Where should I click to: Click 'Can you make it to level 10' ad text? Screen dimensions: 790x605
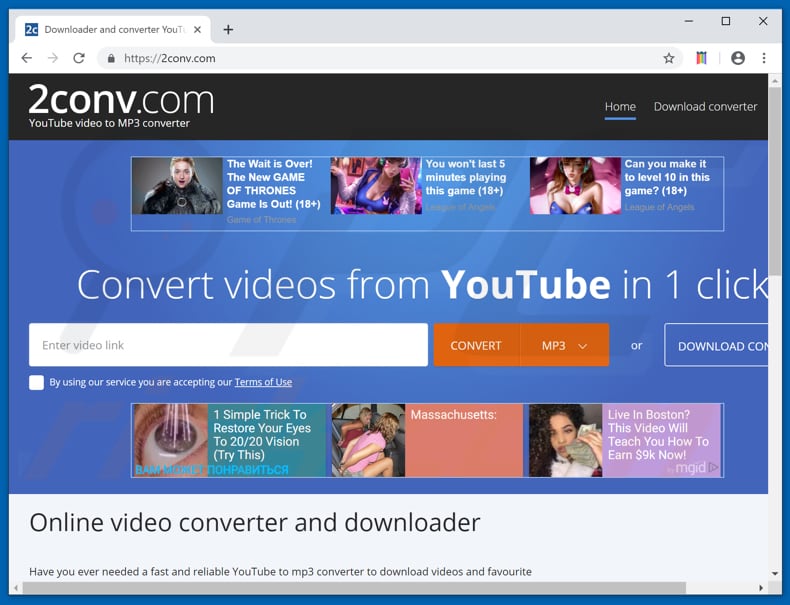point(667,177)
